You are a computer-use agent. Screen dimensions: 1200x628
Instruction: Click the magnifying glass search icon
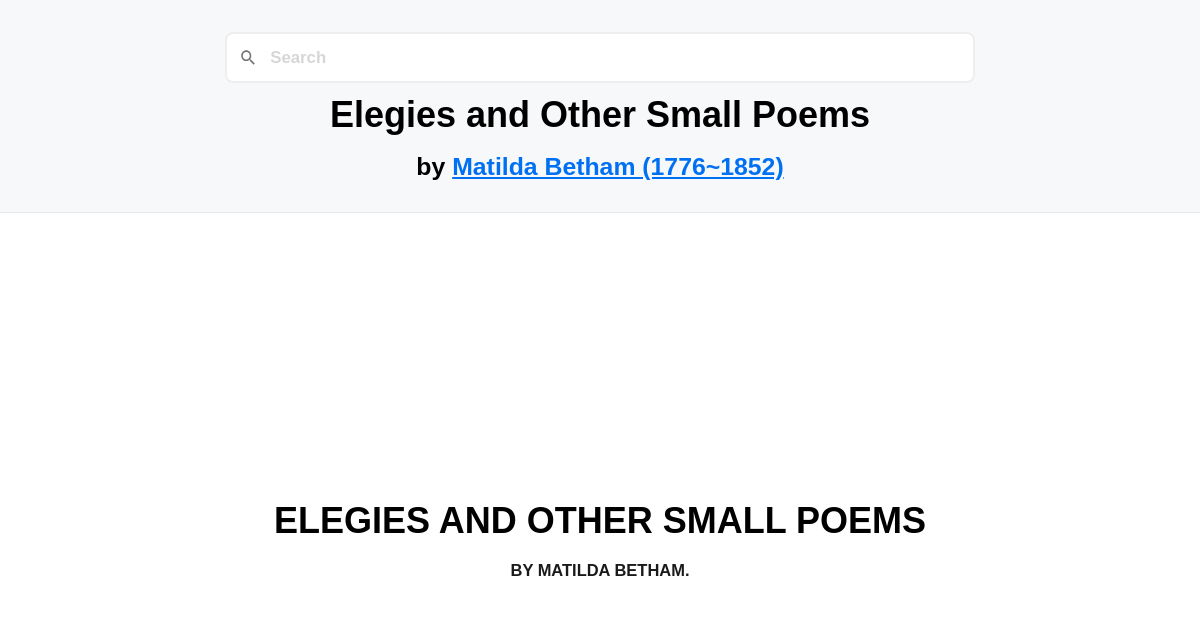(x=248, y=57)
